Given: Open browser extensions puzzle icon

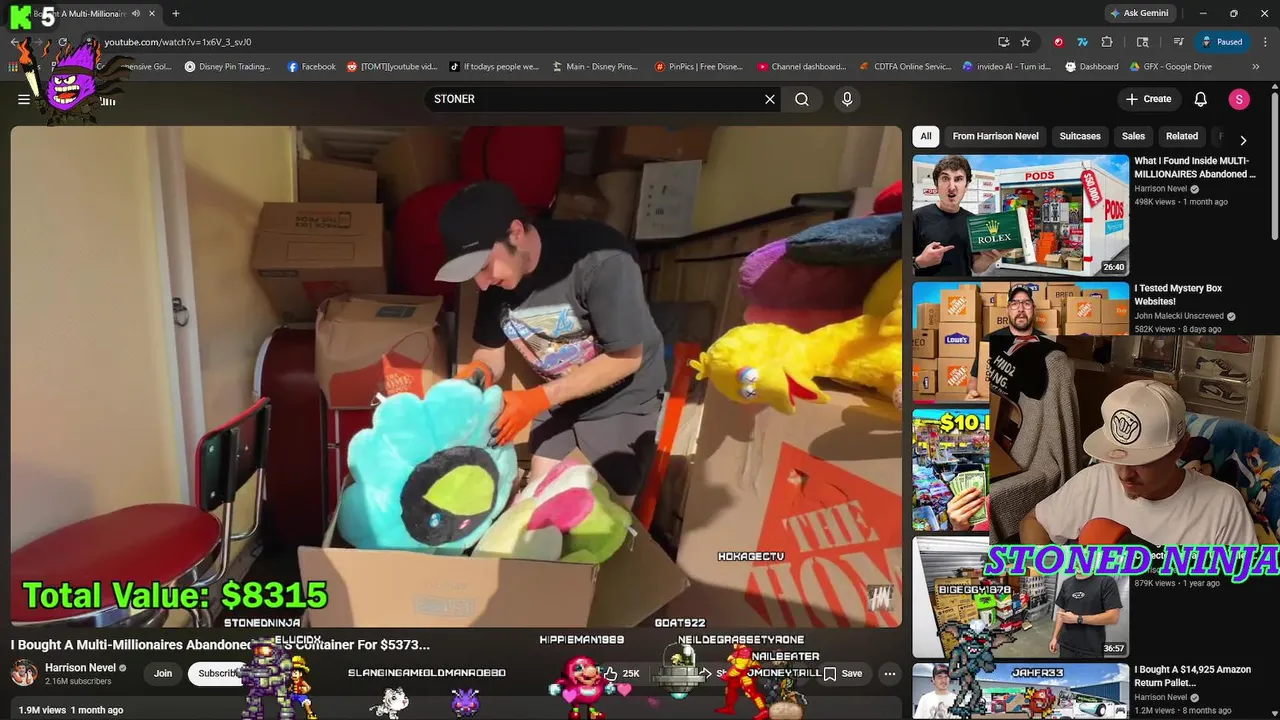Looking at the screenshot, I should point(1107,42).
